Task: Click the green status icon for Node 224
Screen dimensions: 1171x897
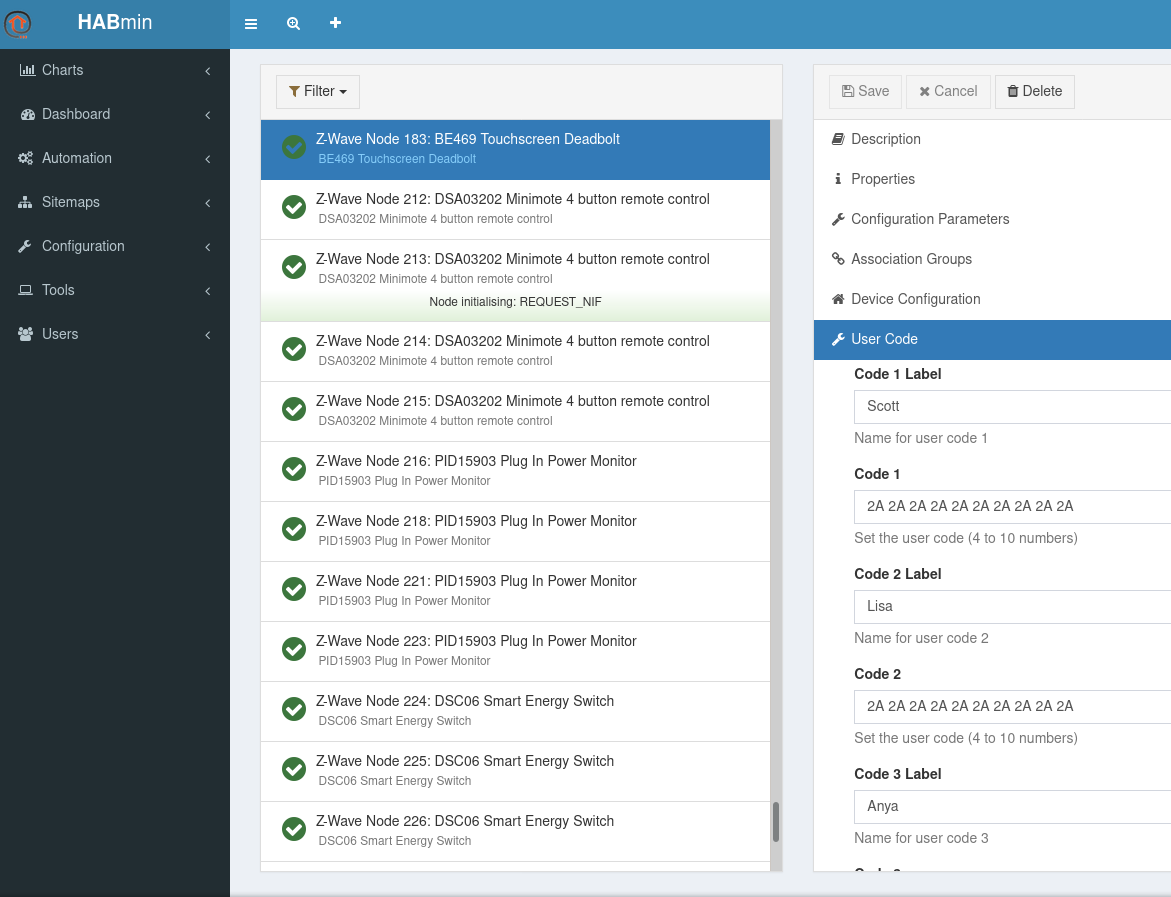Action: [294, 709]
